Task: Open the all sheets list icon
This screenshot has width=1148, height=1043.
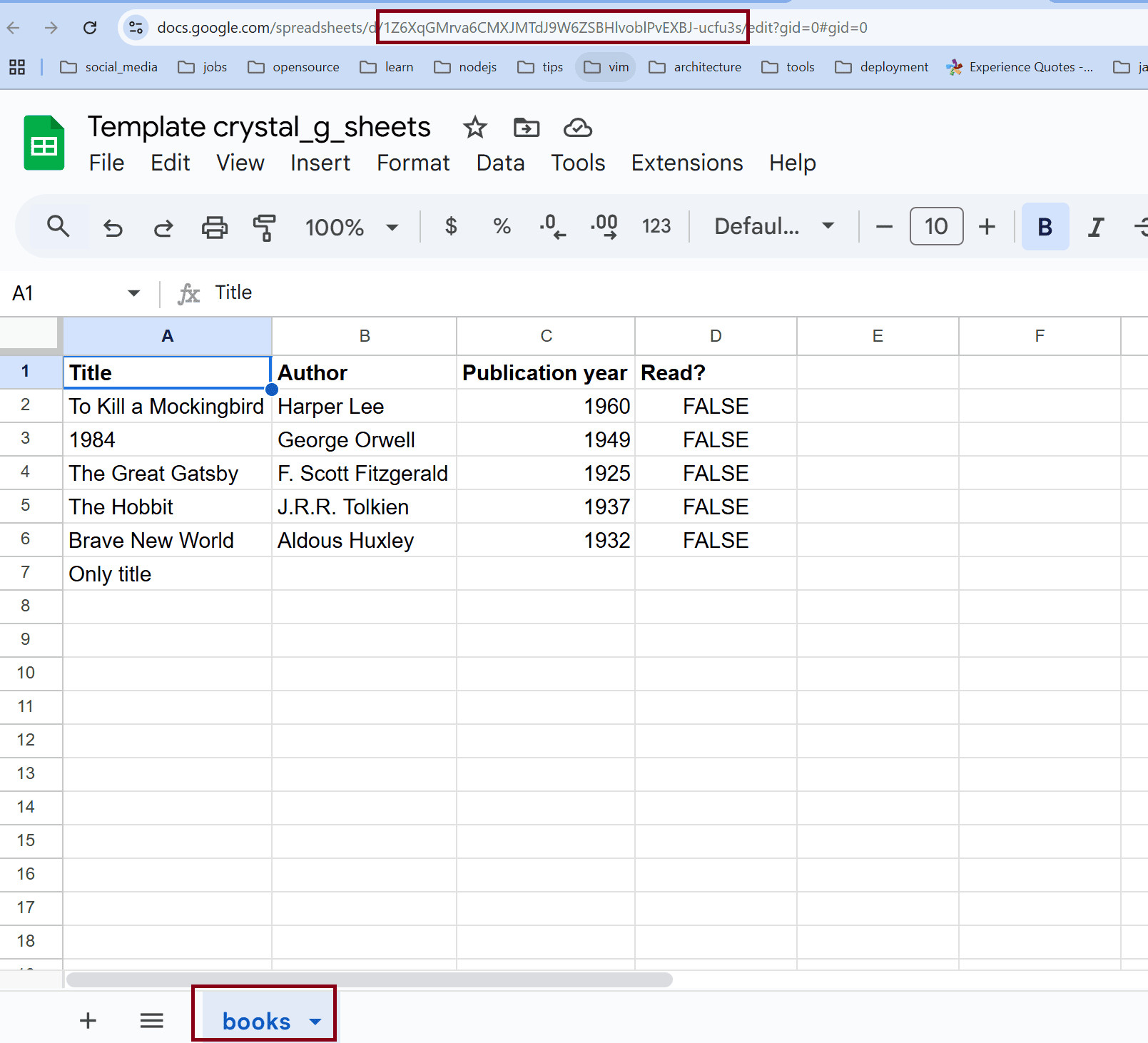Action: pos(152,1021)
